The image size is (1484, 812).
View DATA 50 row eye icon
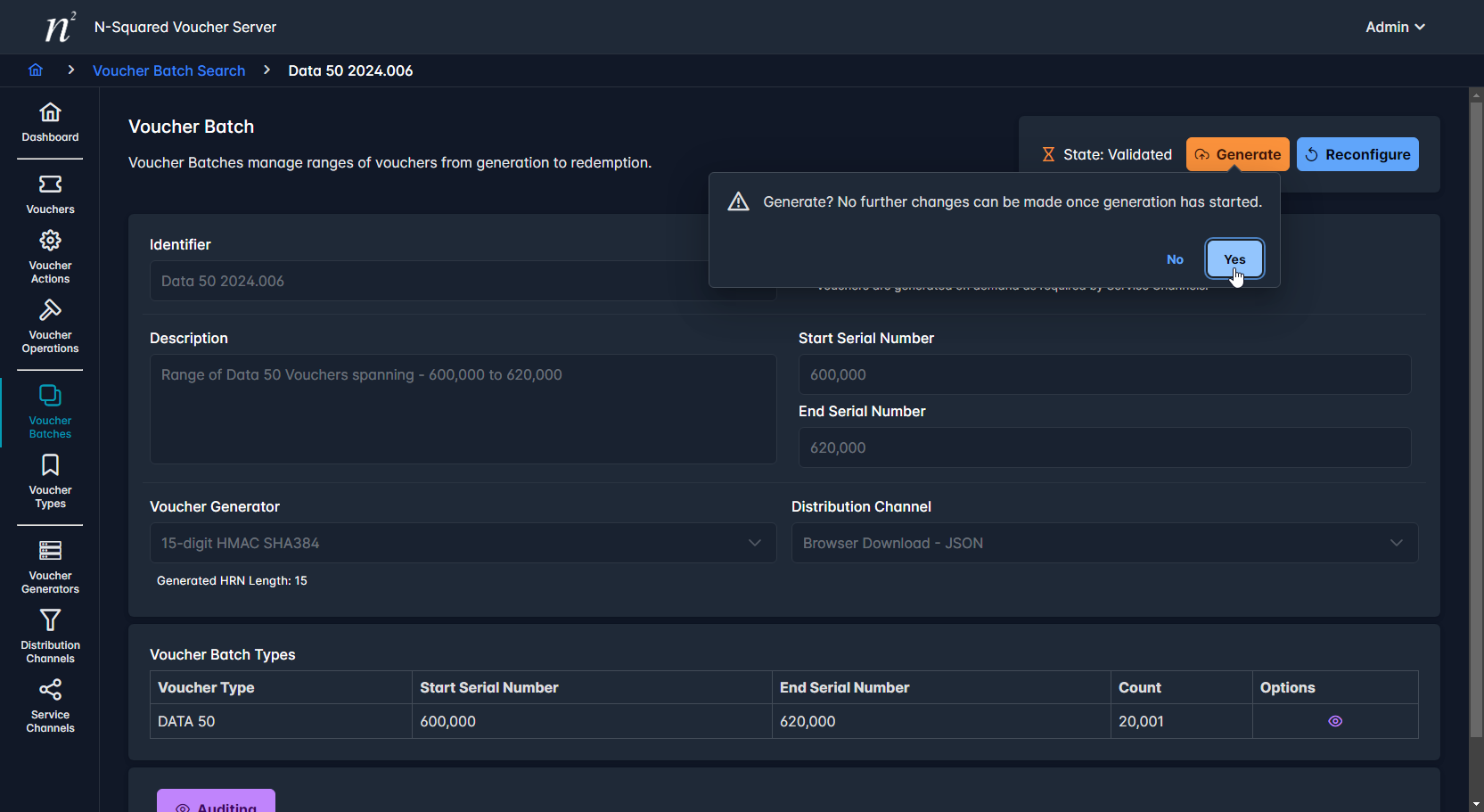[1334, 721]
